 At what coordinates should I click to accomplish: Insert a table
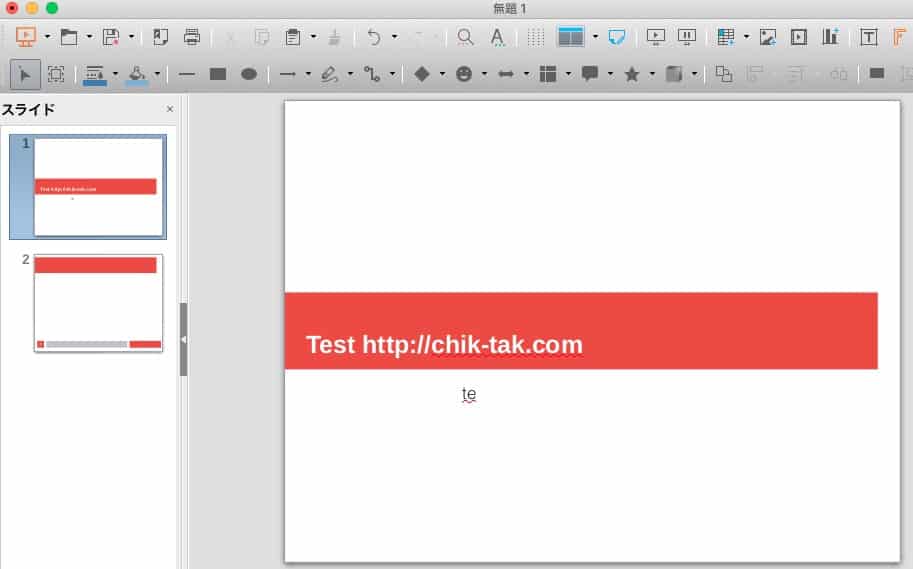point(726,37)
